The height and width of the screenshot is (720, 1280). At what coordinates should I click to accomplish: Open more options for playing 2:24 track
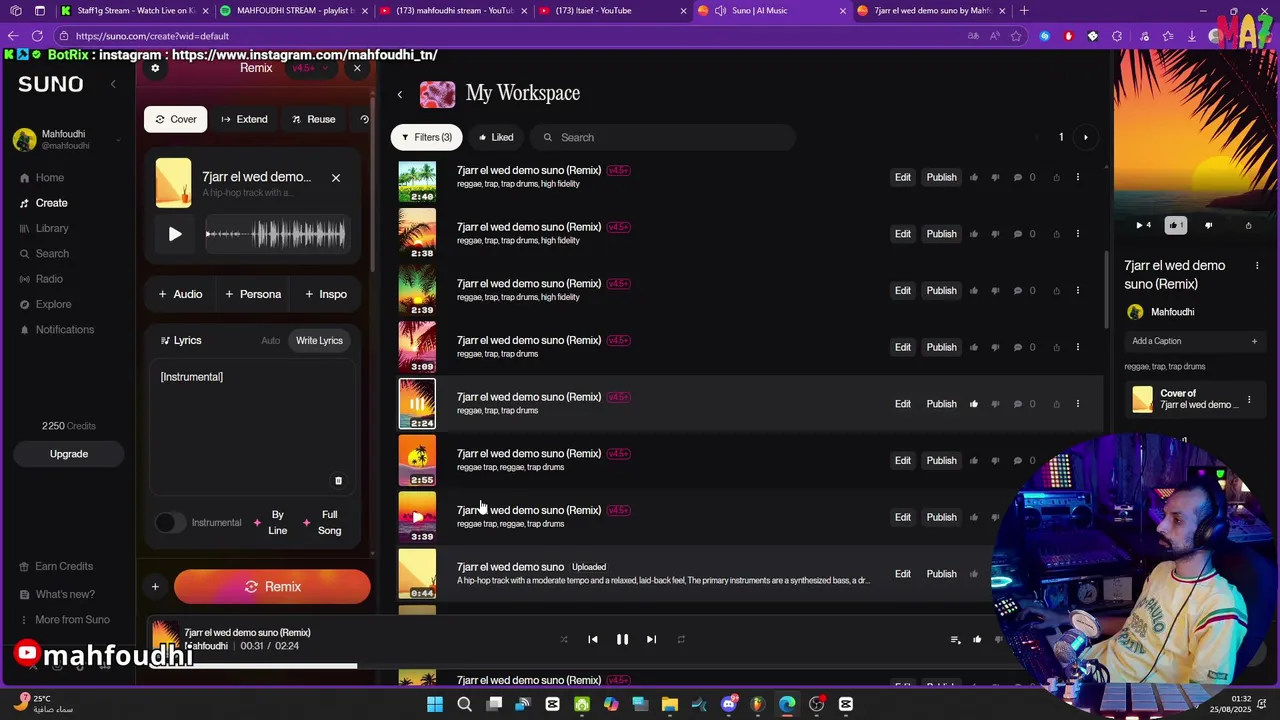pos(1077,404)
